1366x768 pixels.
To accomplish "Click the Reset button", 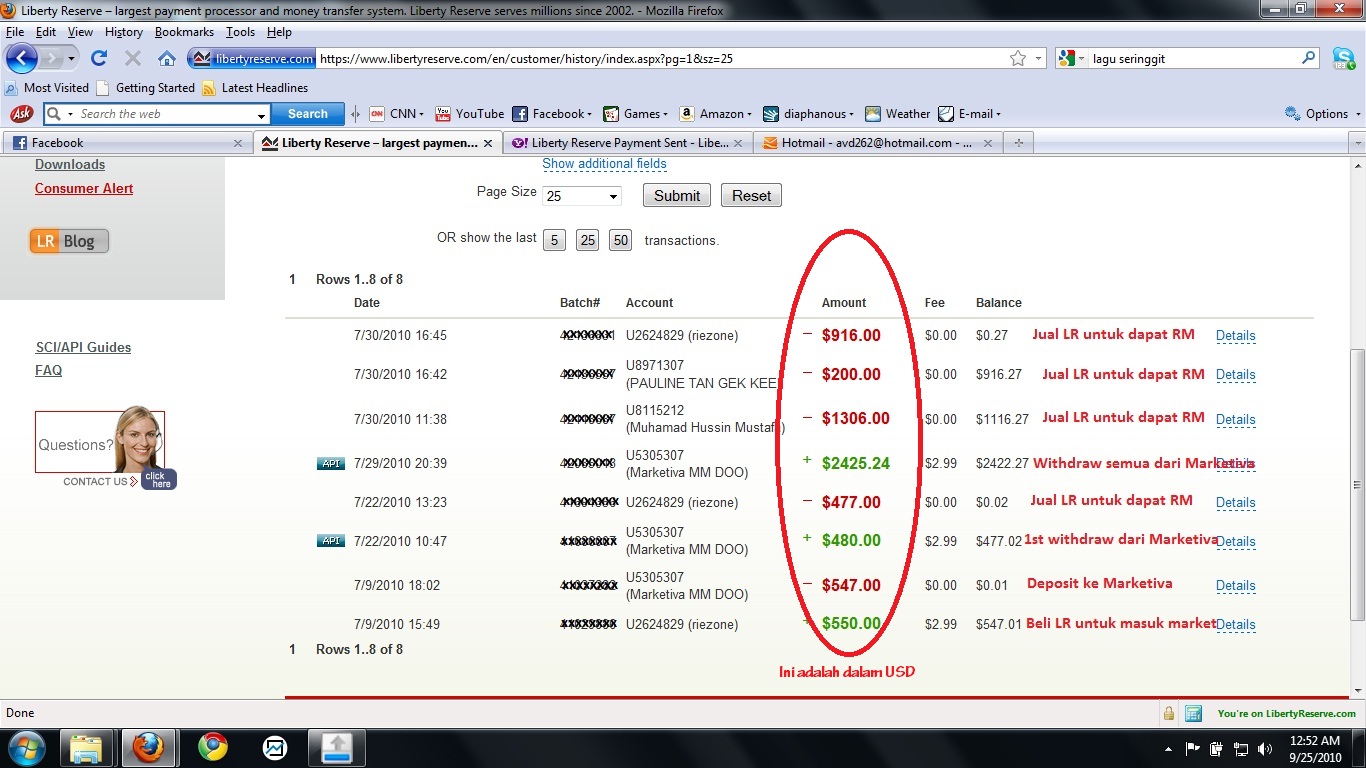I will tap(751, 196).
